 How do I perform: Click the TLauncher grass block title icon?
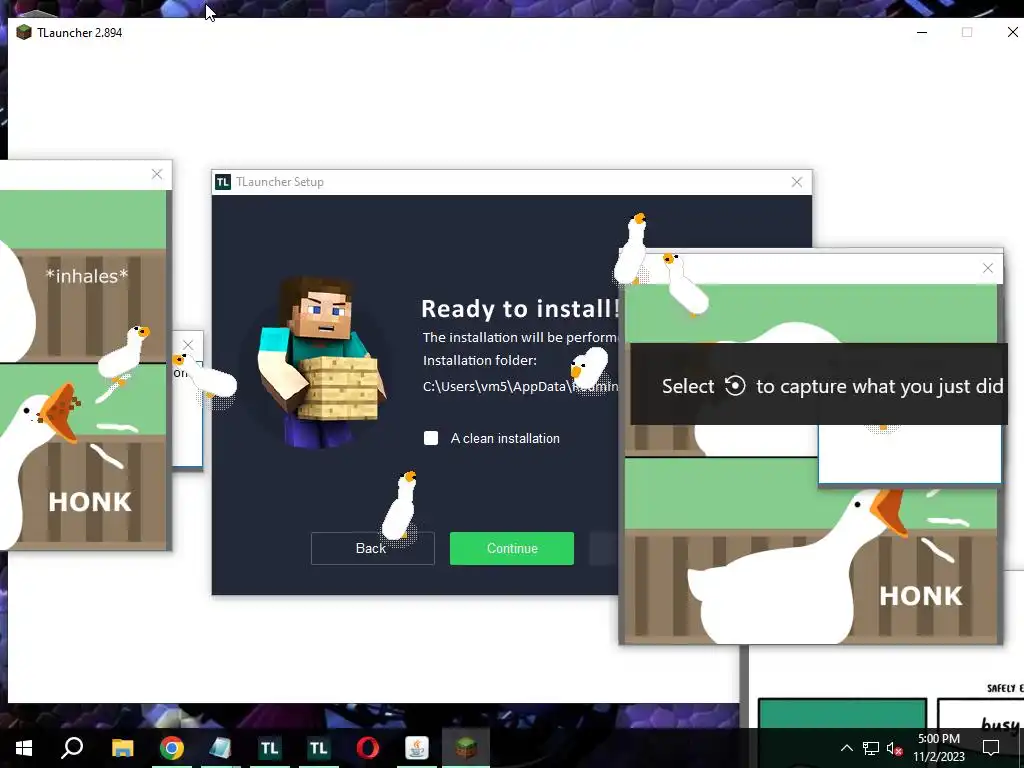tap(24, 33)
